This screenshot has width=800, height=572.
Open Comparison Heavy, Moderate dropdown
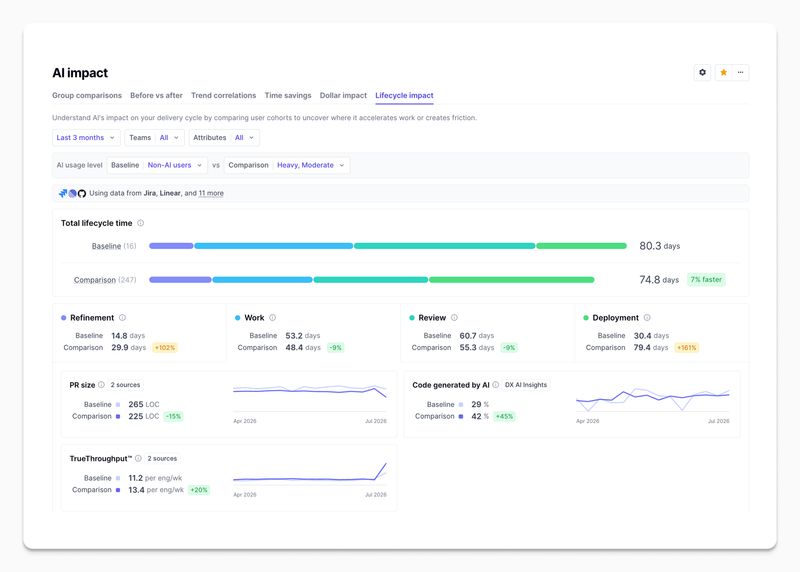[x=287, y=165]
